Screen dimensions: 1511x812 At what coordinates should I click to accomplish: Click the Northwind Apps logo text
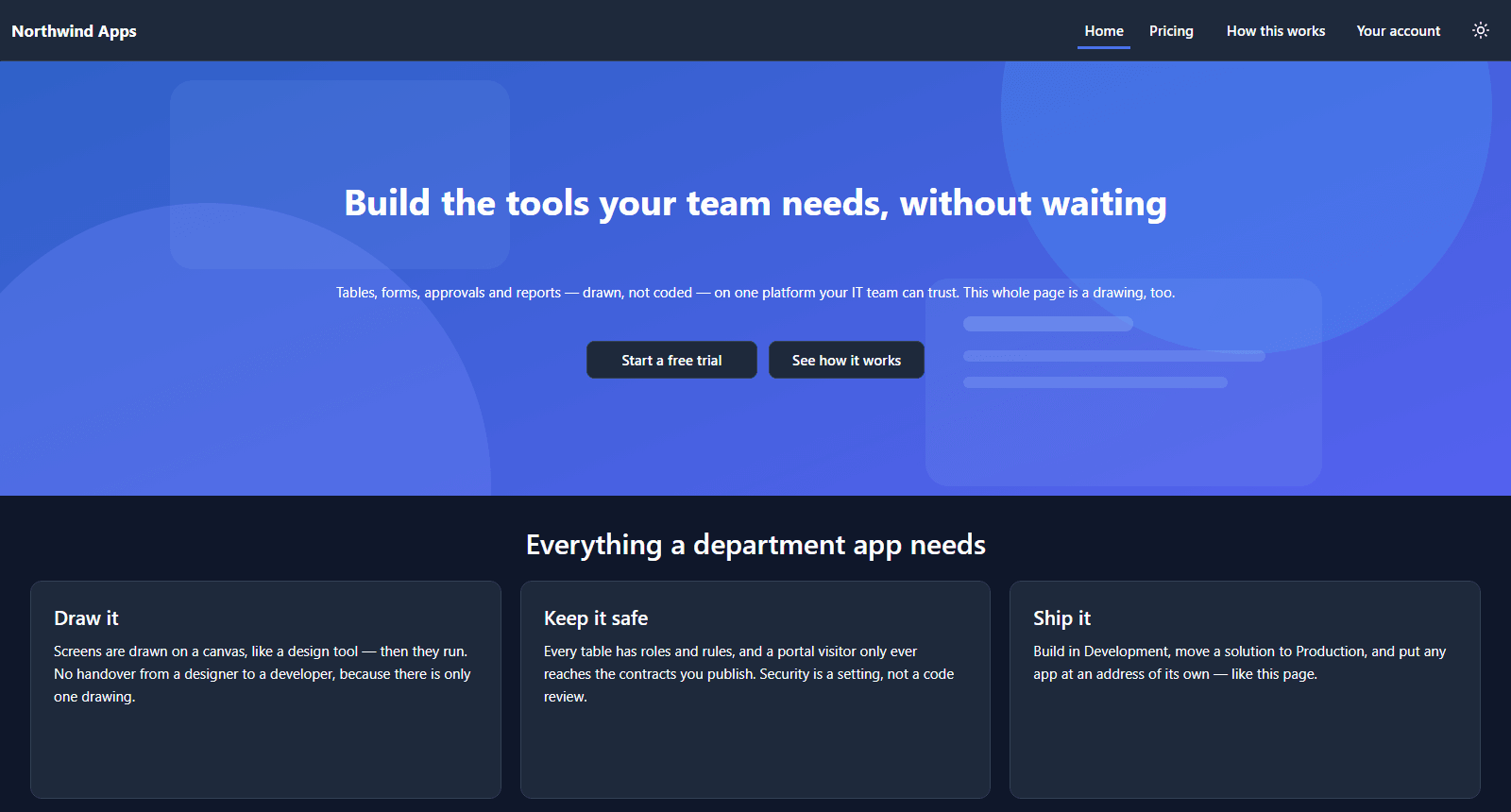[74, 31]
